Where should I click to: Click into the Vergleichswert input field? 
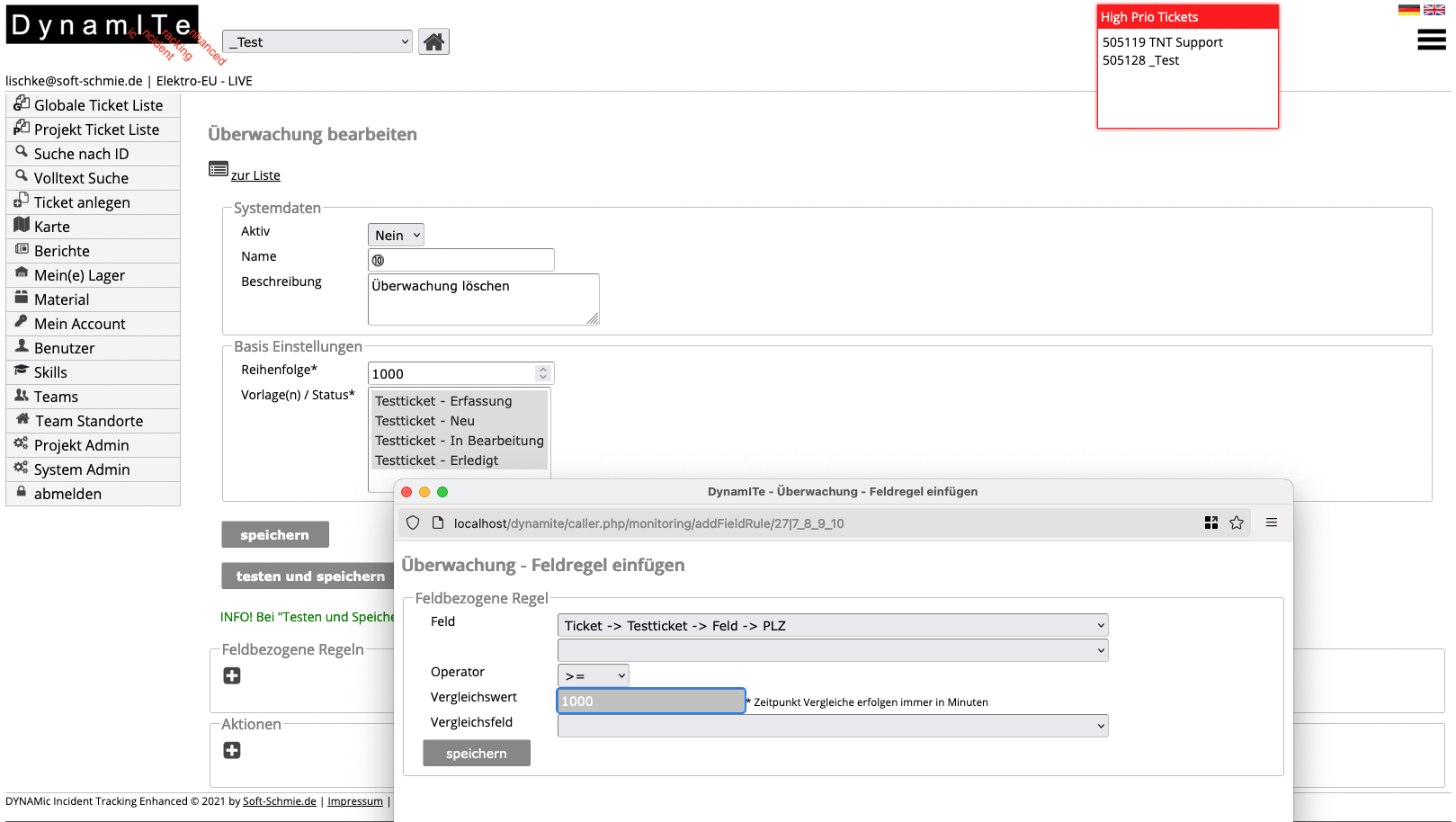coord(650,701)
